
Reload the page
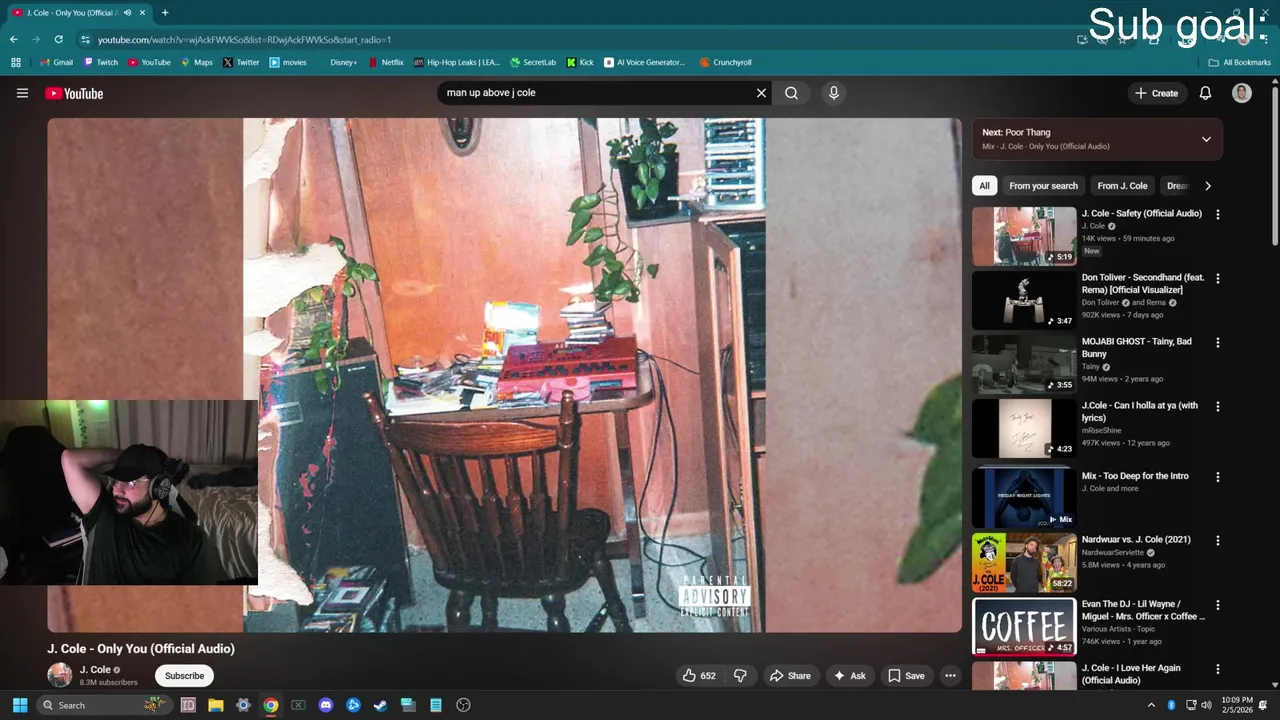pyautogui.click(x=59, y=39)
